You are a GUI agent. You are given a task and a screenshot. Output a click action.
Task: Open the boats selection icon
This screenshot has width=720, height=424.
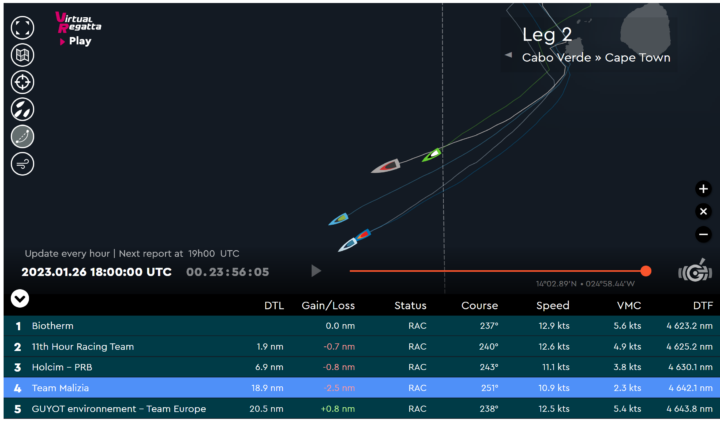pyautogui.click(x=22, y=109)
